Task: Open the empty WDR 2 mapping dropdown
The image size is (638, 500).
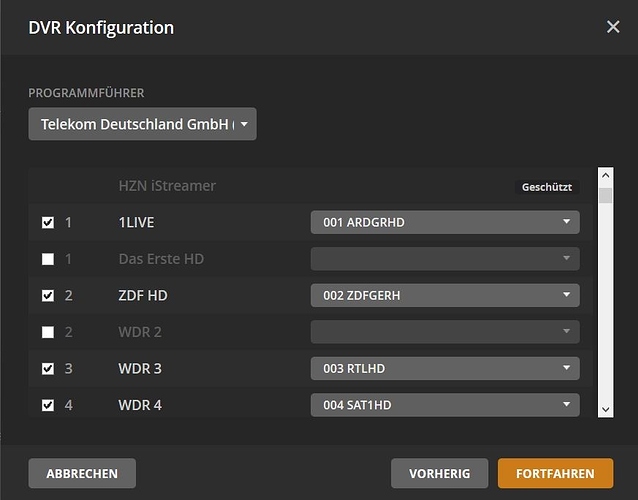Action: click(x=444, y=331)
